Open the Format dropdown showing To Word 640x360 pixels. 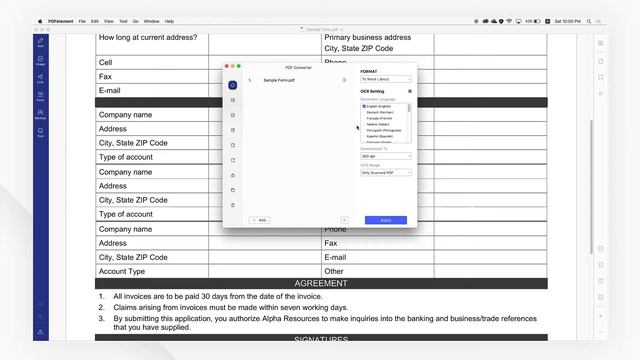[386, 79]
